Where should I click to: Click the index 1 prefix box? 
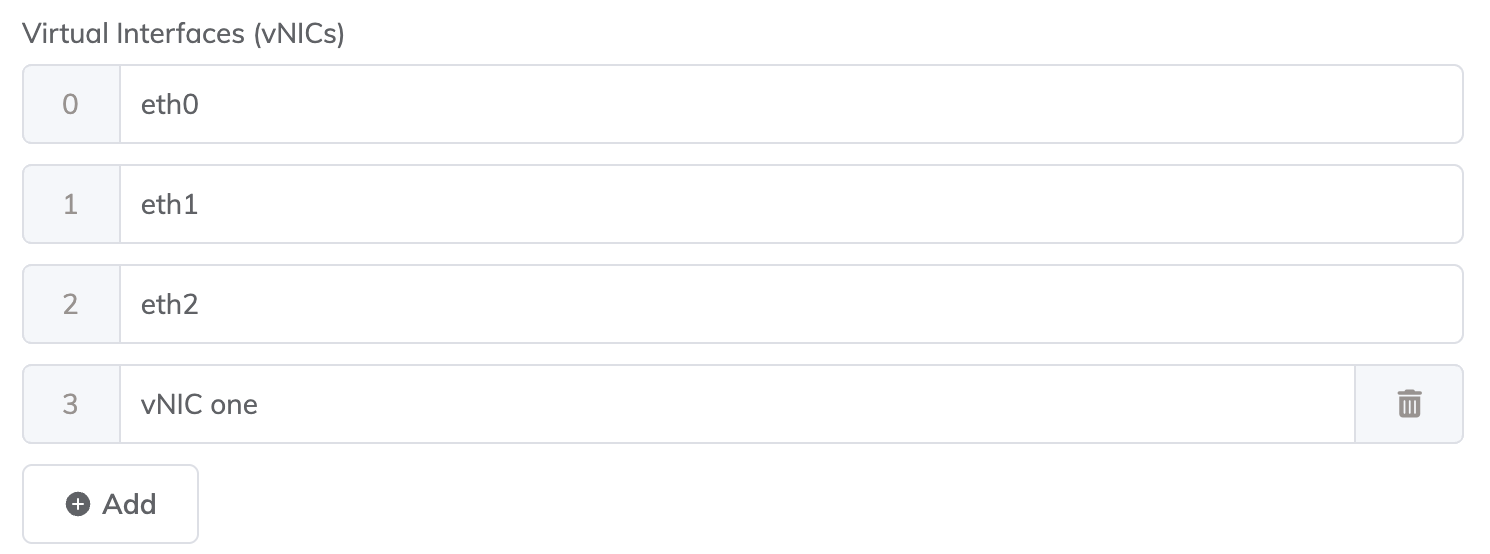click(70, 204)
